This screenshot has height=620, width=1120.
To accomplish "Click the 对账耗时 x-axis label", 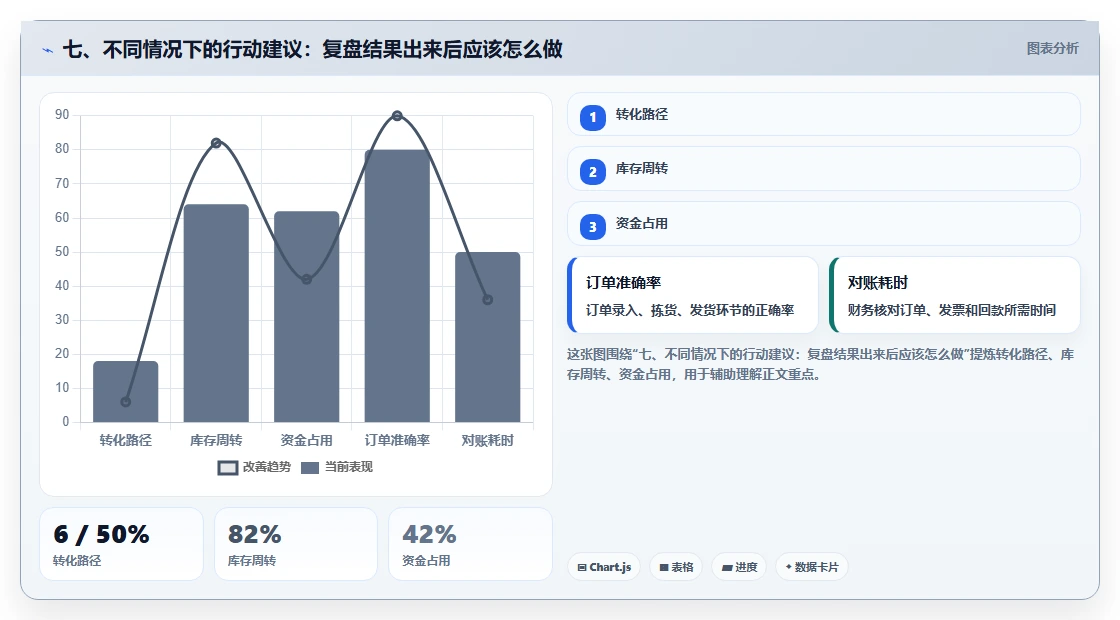I will (x=488, y=441).
